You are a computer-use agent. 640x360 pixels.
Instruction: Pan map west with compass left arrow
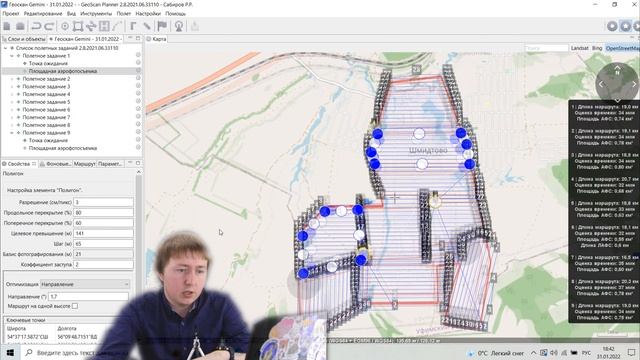click(x=601, y=84)
